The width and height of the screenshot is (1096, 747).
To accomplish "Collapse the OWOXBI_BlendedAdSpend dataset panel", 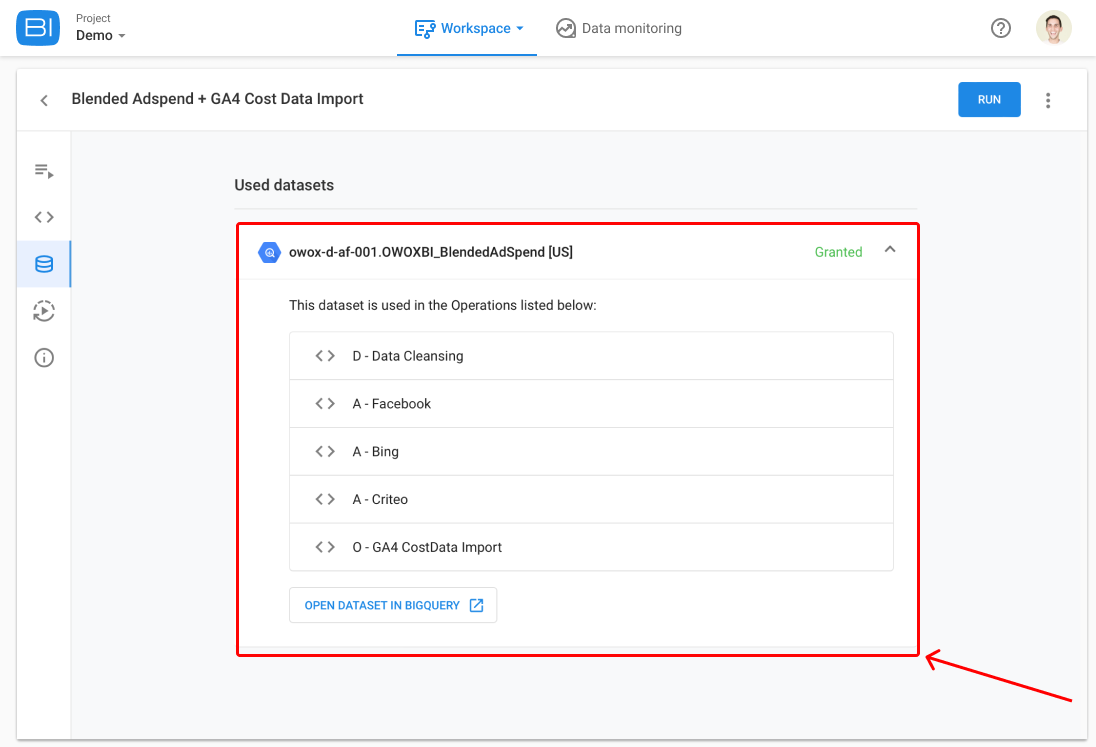I will [890, 249].
